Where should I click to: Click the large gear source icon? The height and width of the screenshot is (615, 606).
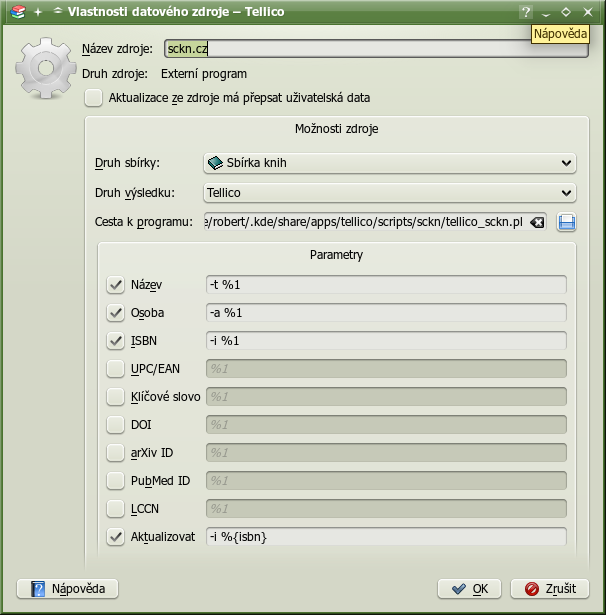[x=45, y=67]
